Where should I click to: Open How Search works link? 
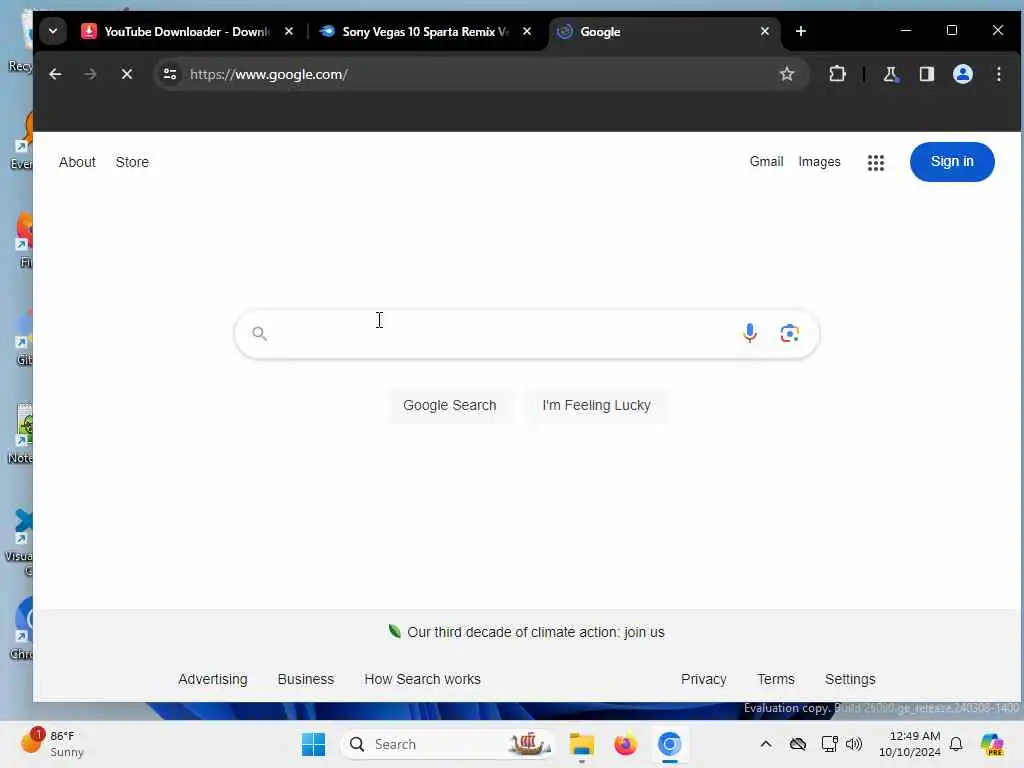pyautogui.click(x=423, y=679)
